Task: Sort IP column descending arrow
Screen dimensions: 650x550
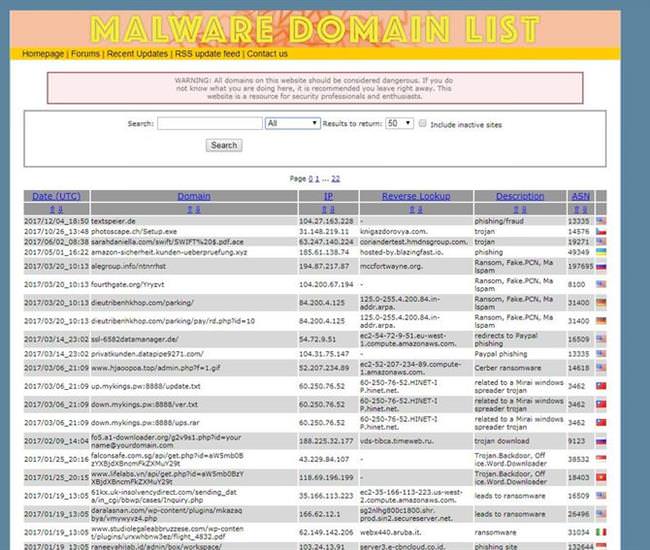Action: 332,209
